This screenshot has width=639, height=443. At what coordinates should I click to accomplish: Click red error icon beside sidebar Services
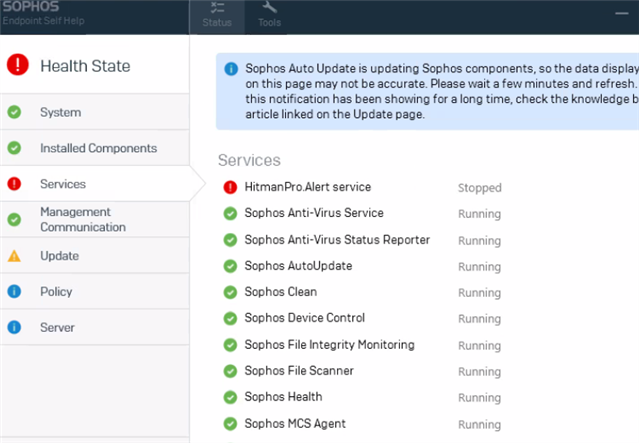(x=14, y=184)
